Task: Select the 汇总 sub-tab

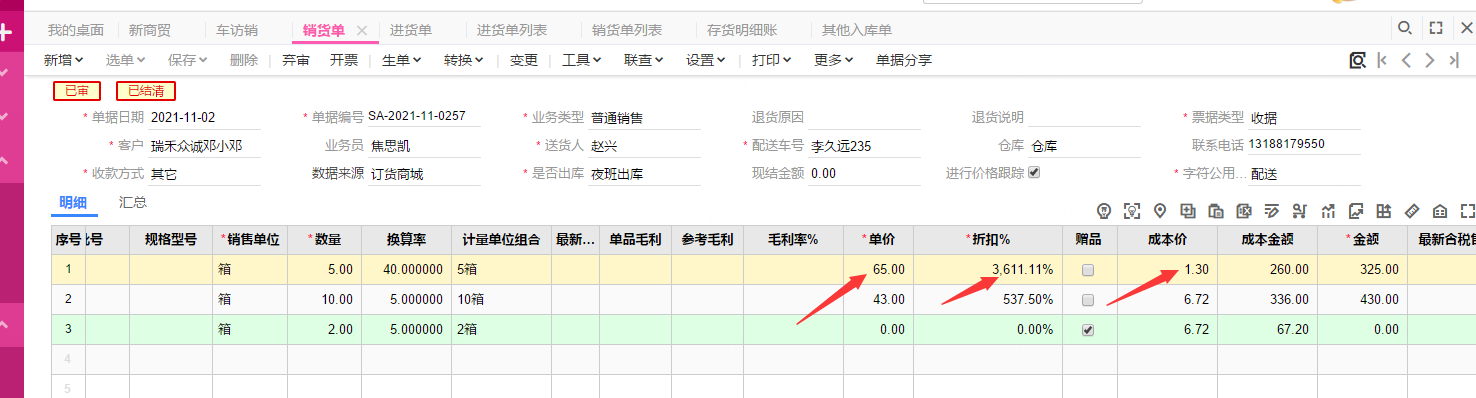Action: tap(133, 203)
